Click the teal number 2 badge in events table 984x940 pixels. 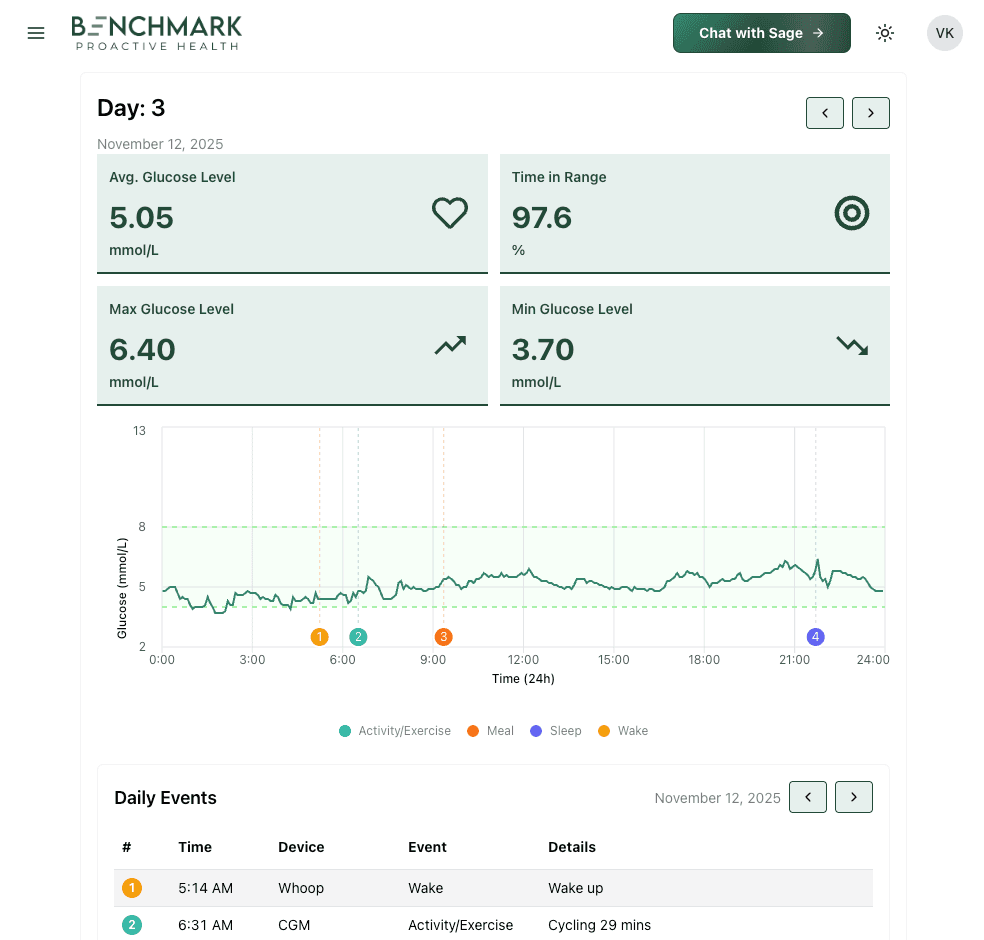[x=132, y=925]
